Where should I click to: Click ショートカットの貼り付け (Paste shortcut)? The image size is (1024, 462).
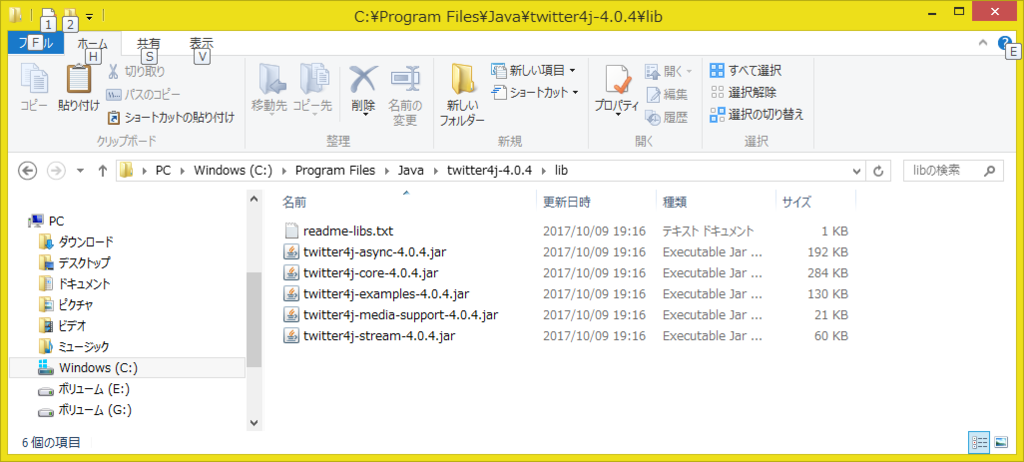[170, 118]
